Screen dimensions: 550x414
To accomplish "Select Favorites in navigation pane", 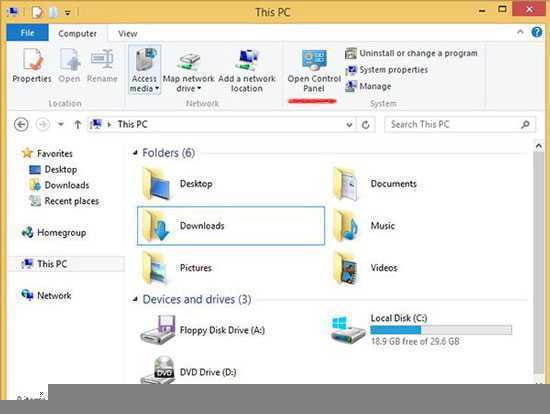I will click(x=47, y=153).
